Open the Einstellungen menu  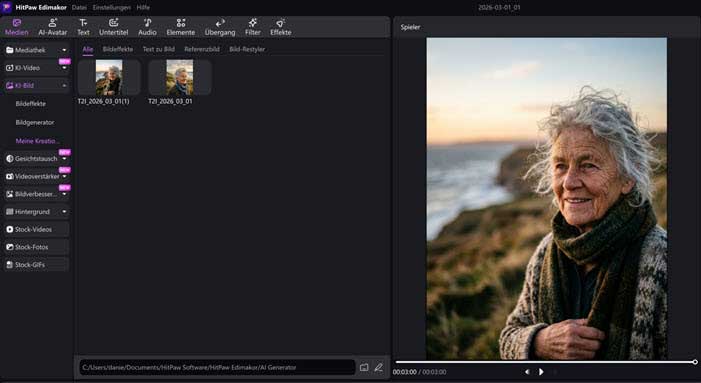(x=112, y=8)
